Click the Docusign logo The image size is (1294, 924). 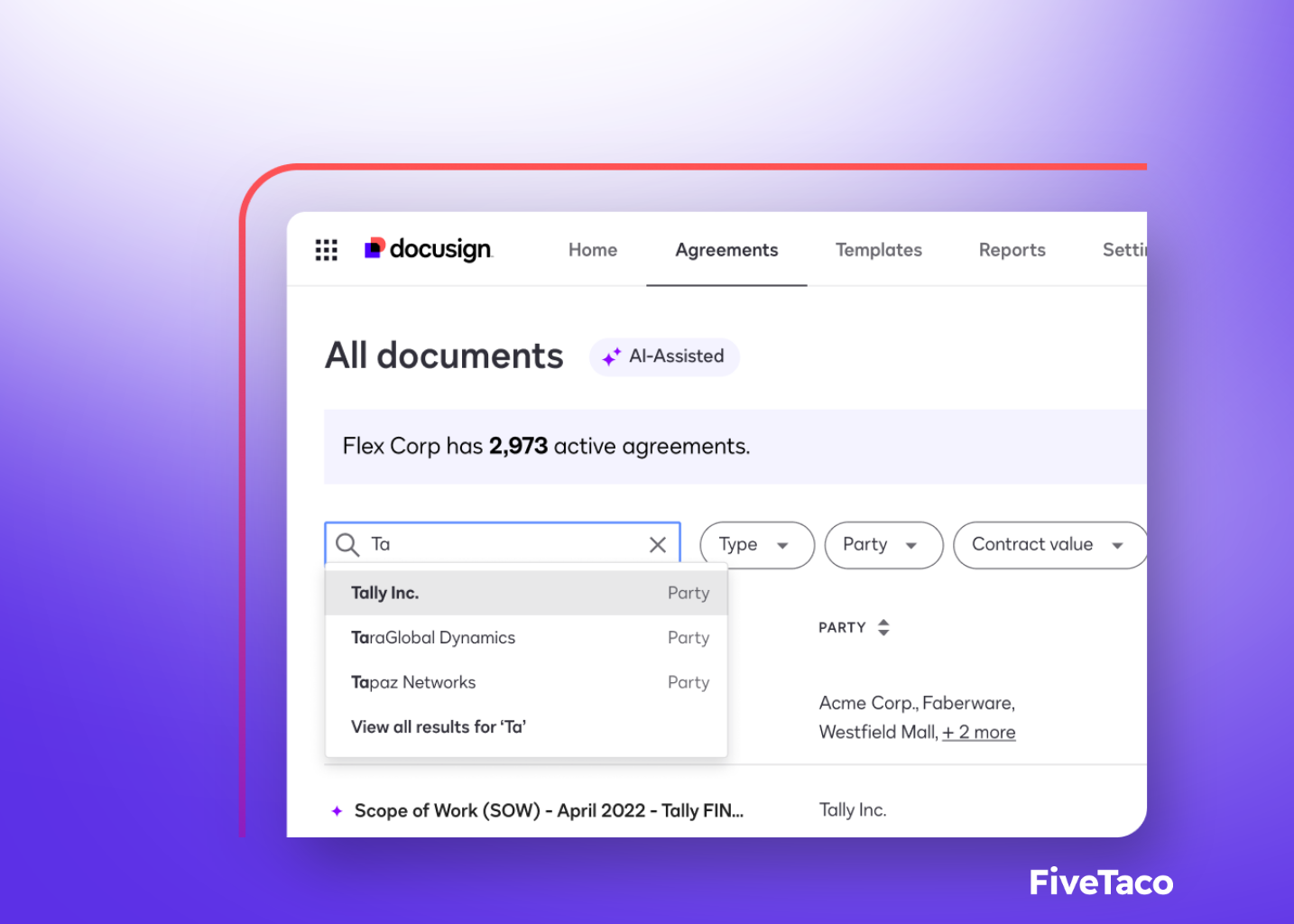tap(429, 249)
